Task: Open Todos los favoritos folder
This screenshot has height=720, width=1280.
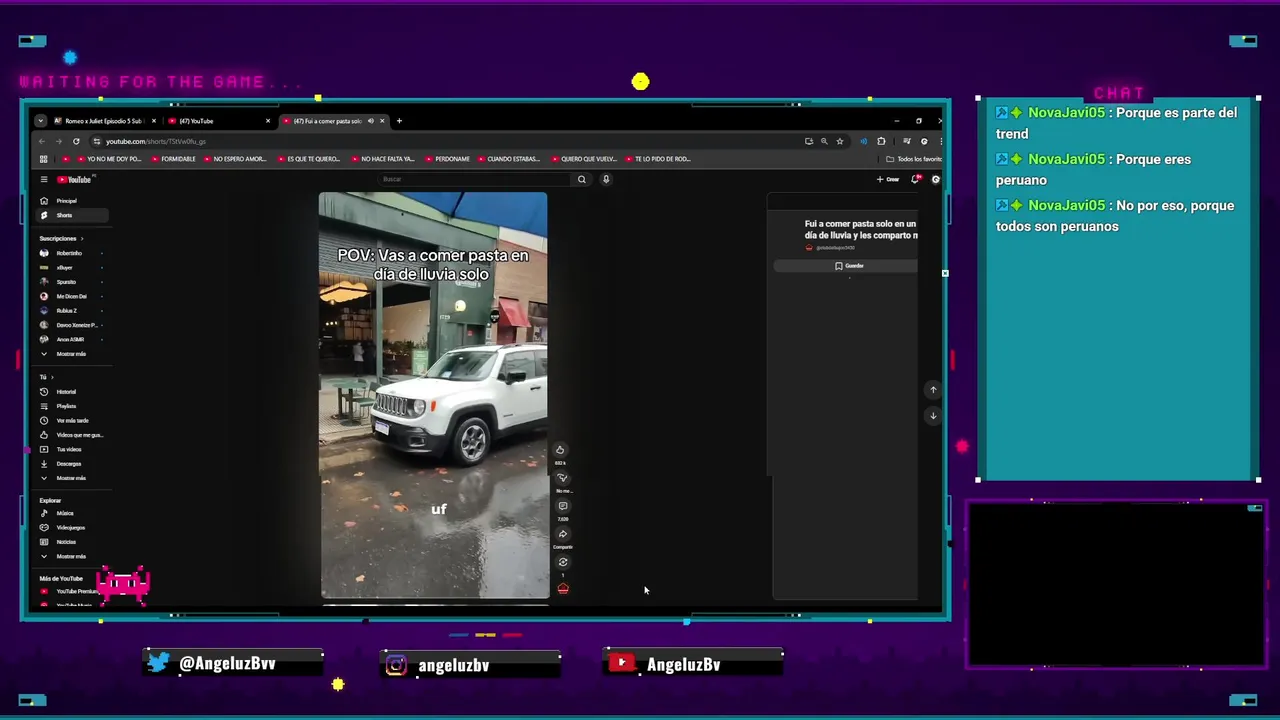Action: [914, 159]
